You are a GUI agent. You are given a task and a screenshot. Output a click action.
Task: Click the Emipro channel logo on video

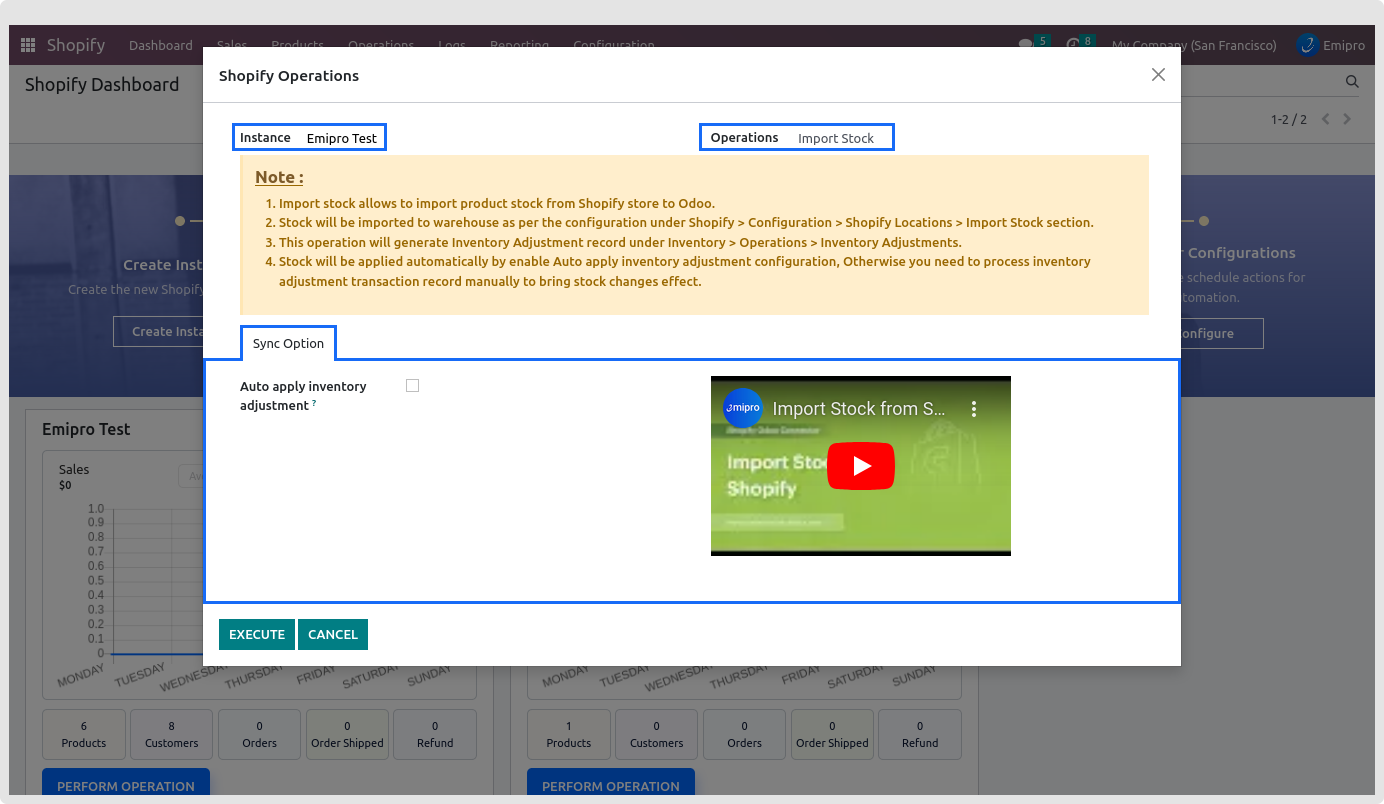click(743, 408)
